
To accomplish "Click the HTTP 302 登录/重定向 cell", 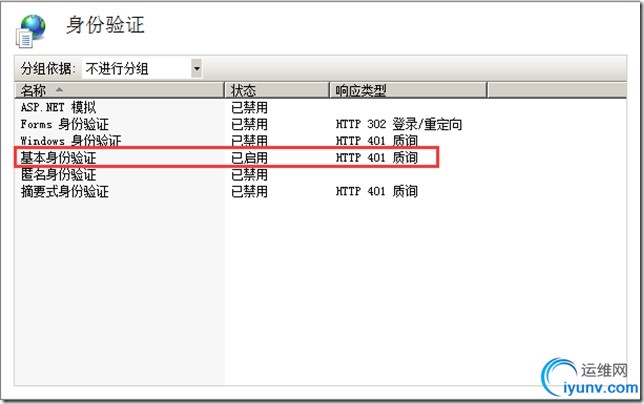I will 399,124.
